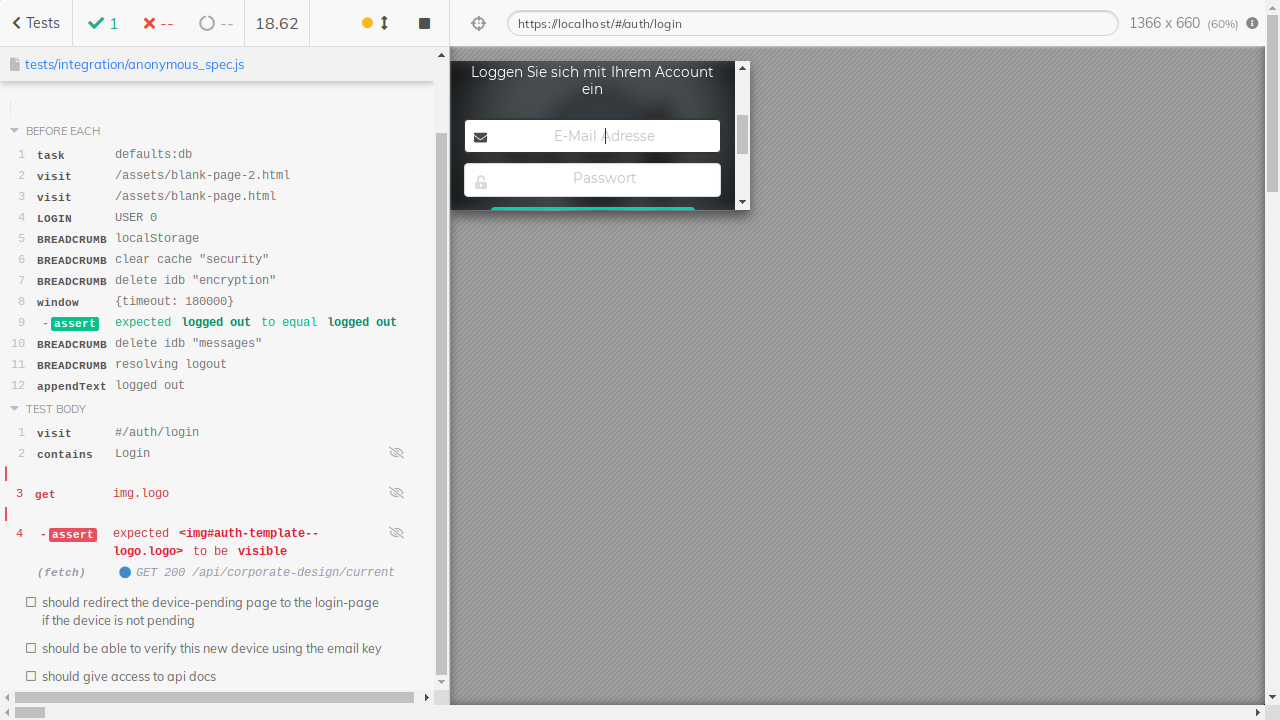1280x720 pixels.
Task: Toggle the yellow auto-scrolling indicator dot
Action: (366, 22)
